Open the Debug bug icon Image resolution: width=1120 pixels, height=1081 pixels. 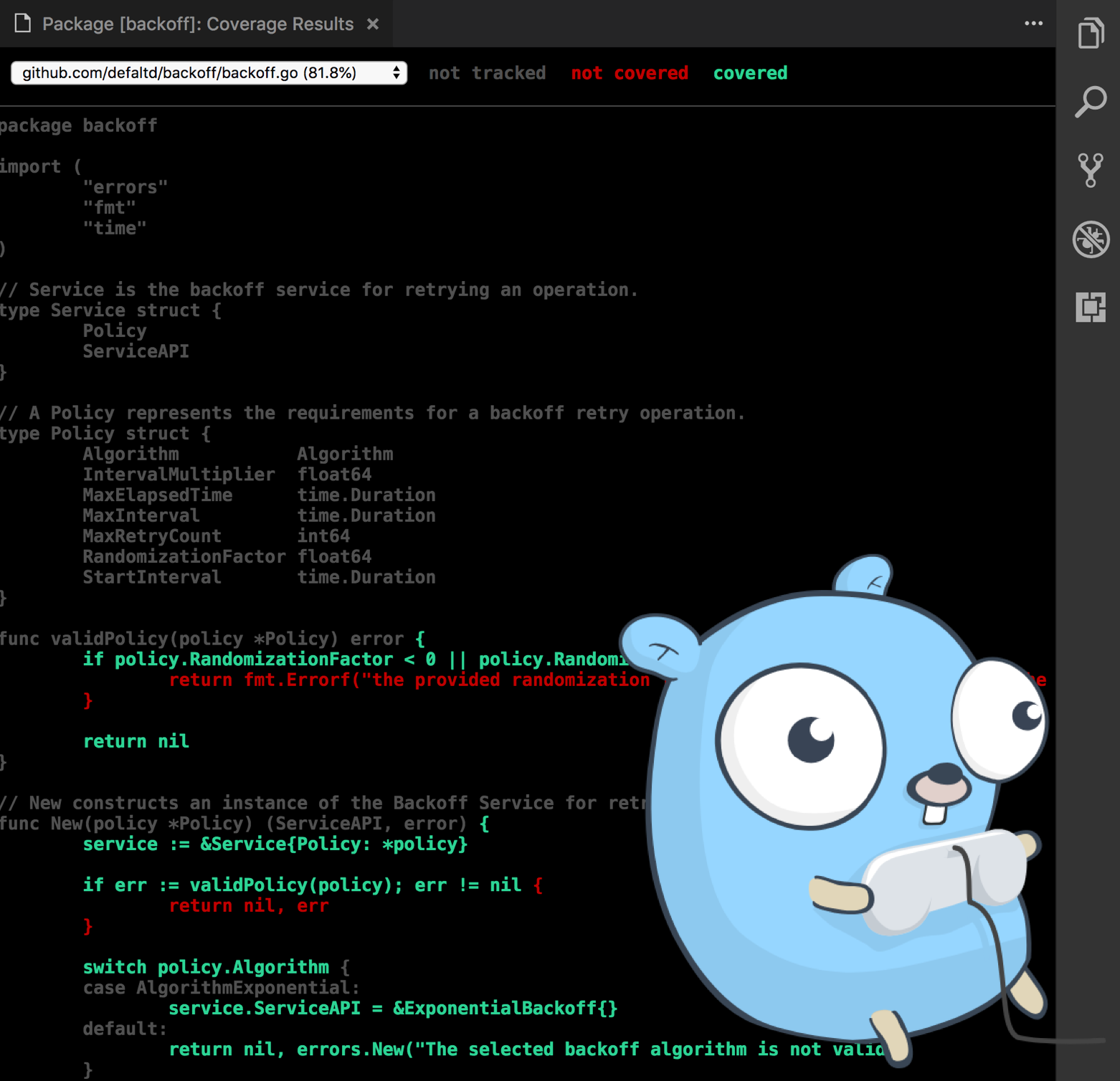[1091, 239]
